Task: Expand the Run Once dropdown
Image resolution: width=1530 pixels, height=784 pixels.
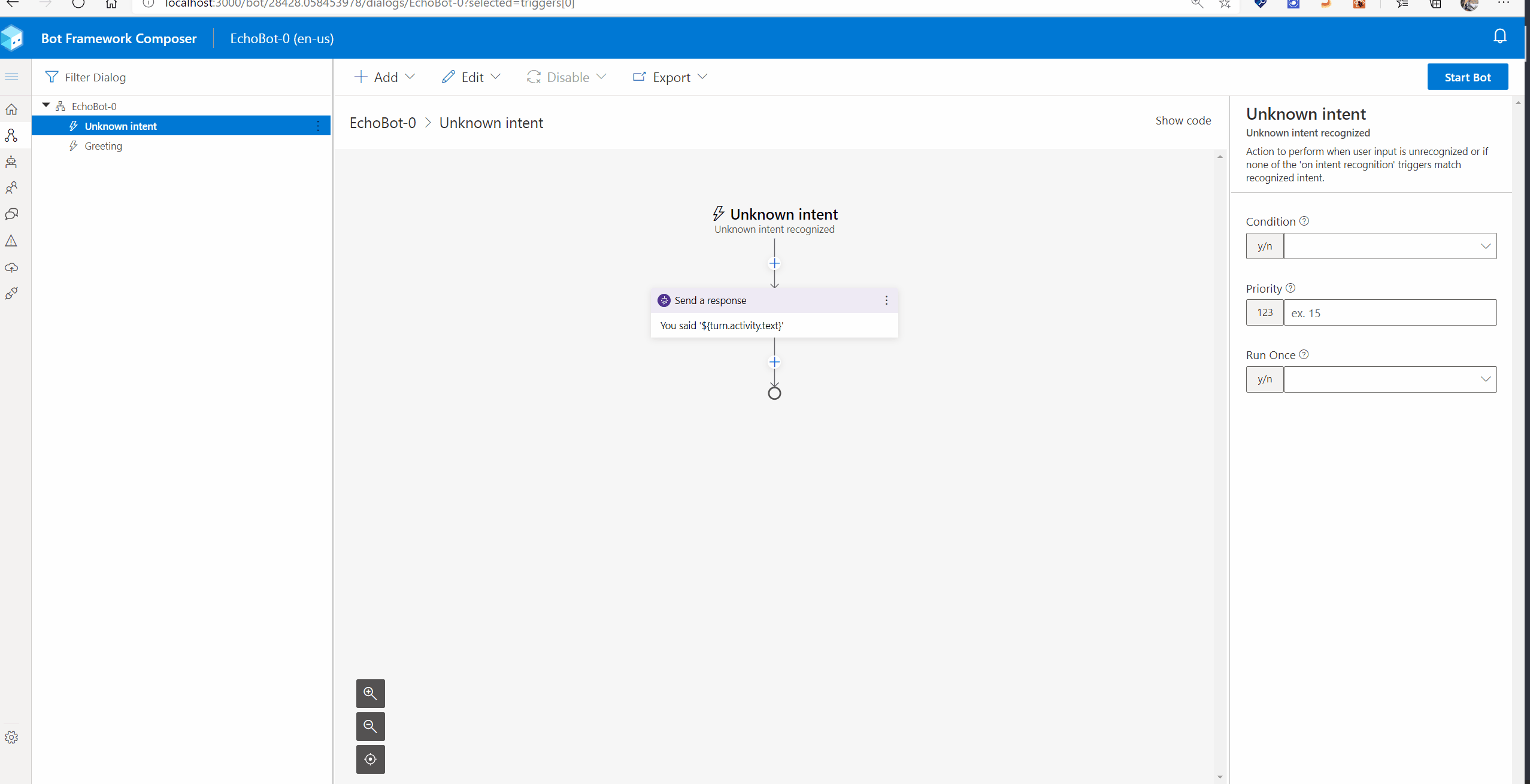Action: tap(1485, 379)
